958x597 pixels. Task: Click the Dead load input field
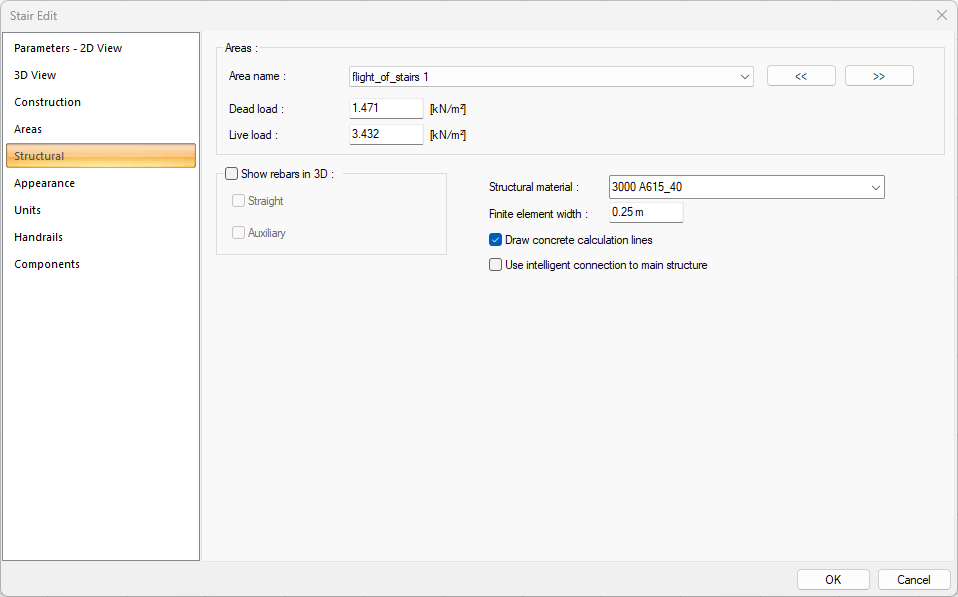tap(386, 108)
